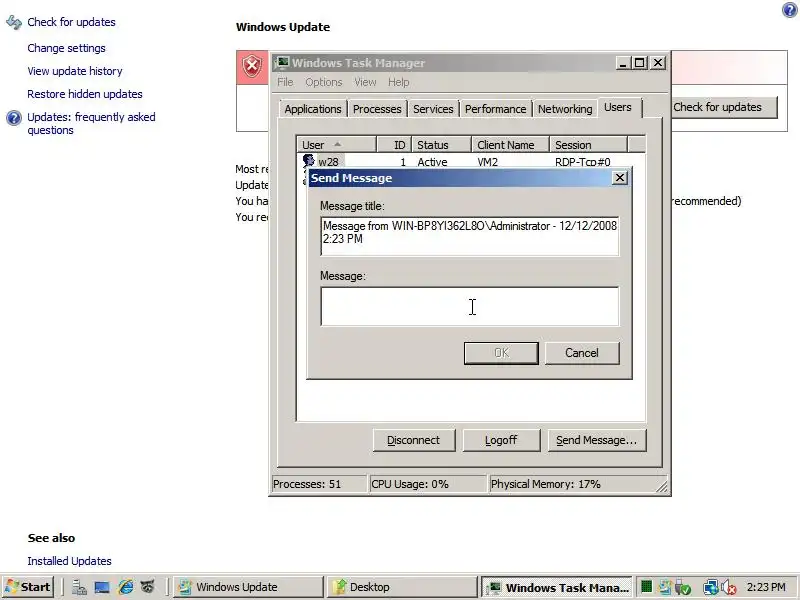
Task: Close the Send Message dialog
Action: (x=619, y=178)
